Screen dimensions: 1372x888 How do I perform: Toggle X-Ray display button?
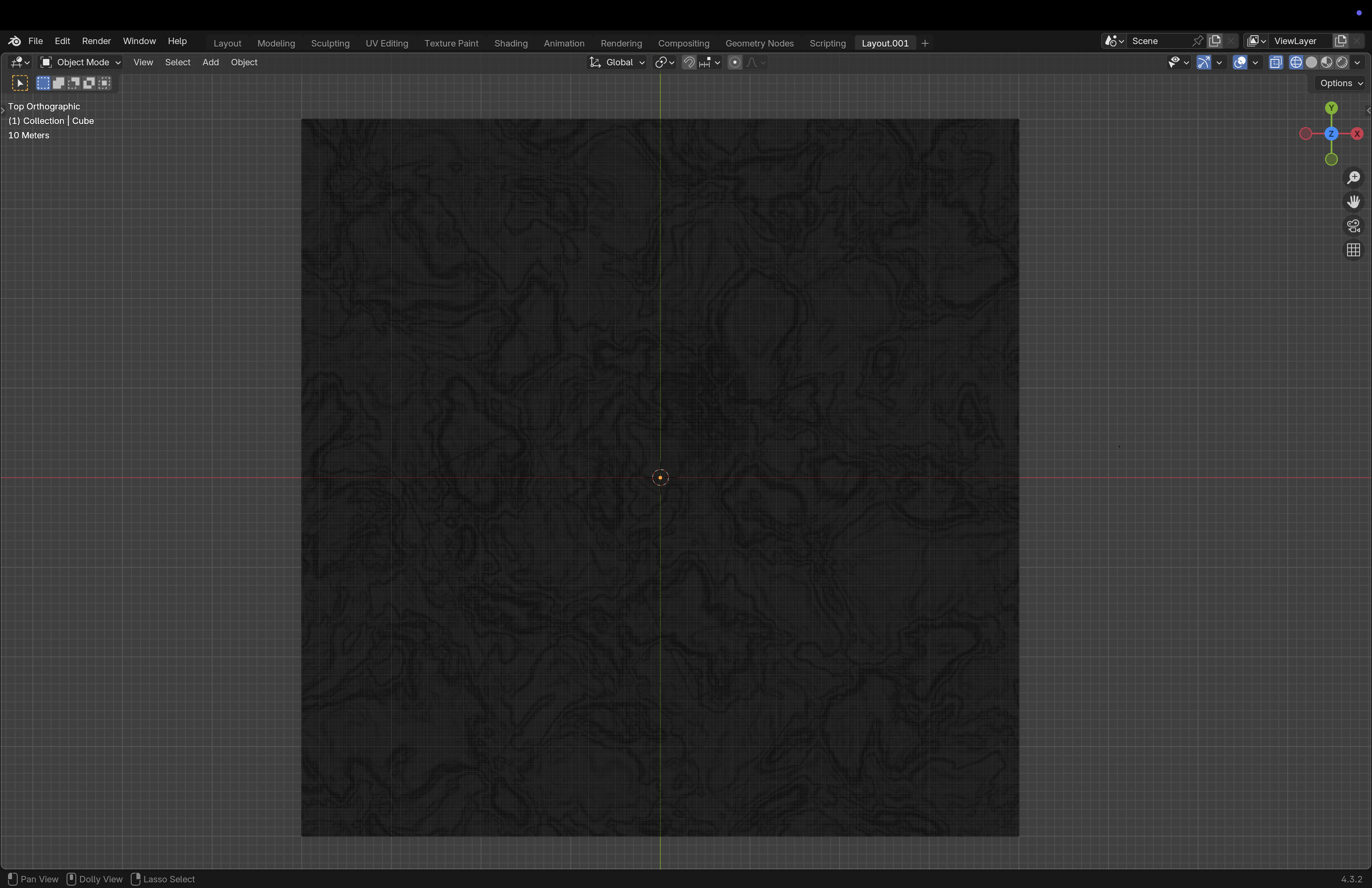pos(1276,62)
